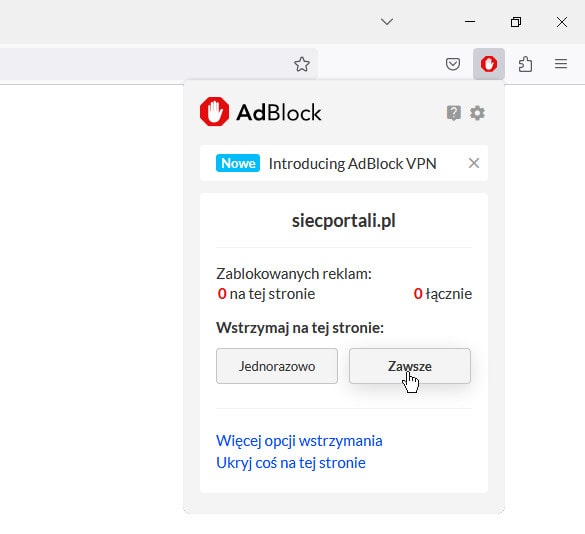585x534 pixels.
Task: Select Ukryj coś na tej stronie
Action: click(291, 463)
